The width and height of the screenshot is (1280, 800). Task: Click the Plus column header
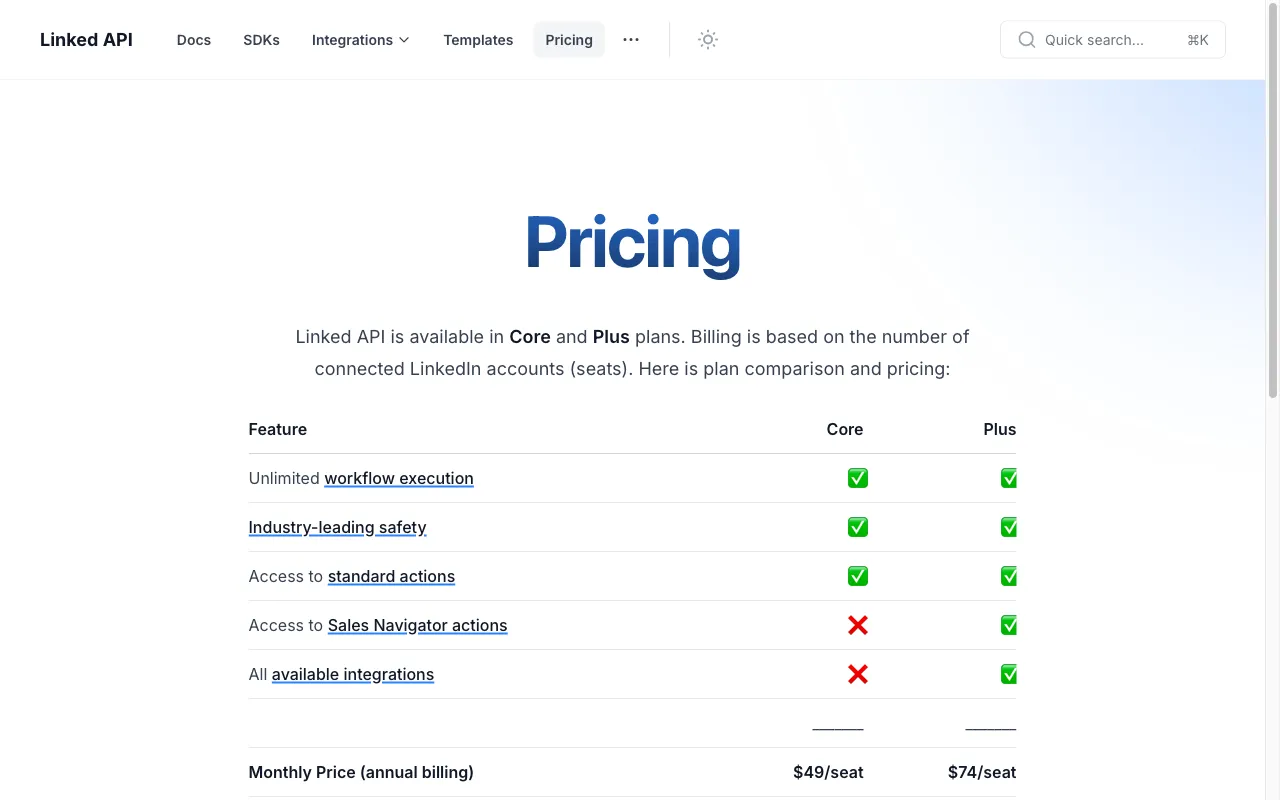1000,429
